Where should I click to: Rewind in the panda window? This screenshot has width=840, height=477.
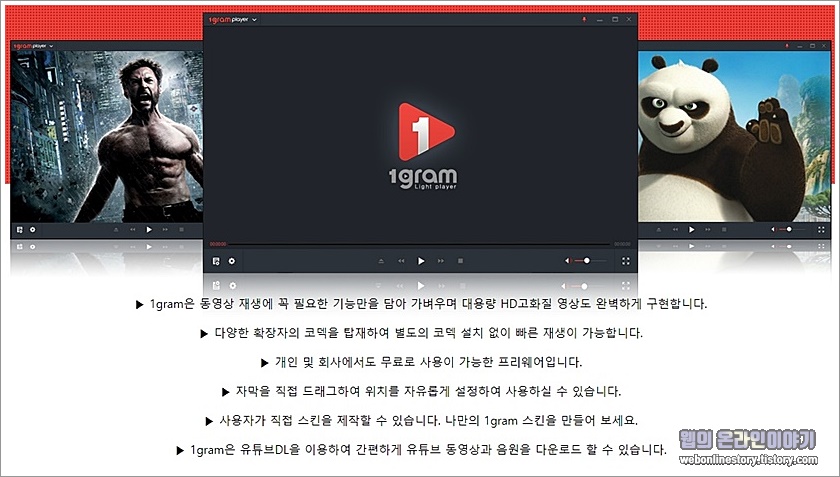(x=675, y=229)
